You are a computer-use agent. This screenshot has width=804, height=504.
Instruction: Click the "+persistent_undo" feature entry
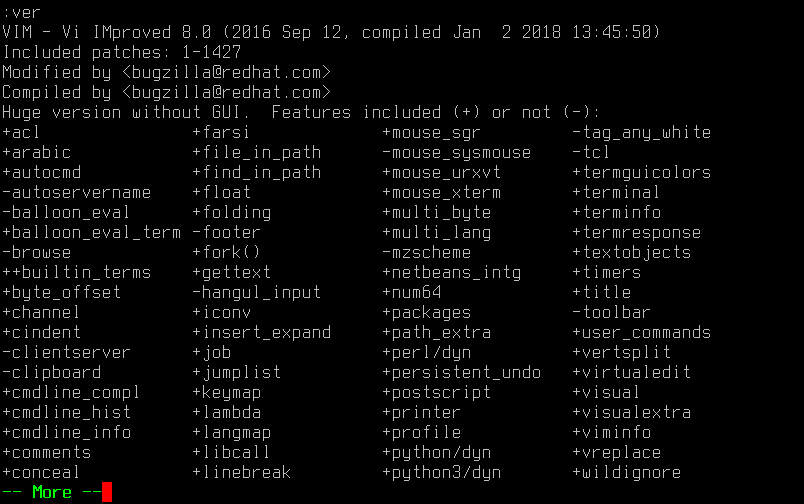point(461,372)
